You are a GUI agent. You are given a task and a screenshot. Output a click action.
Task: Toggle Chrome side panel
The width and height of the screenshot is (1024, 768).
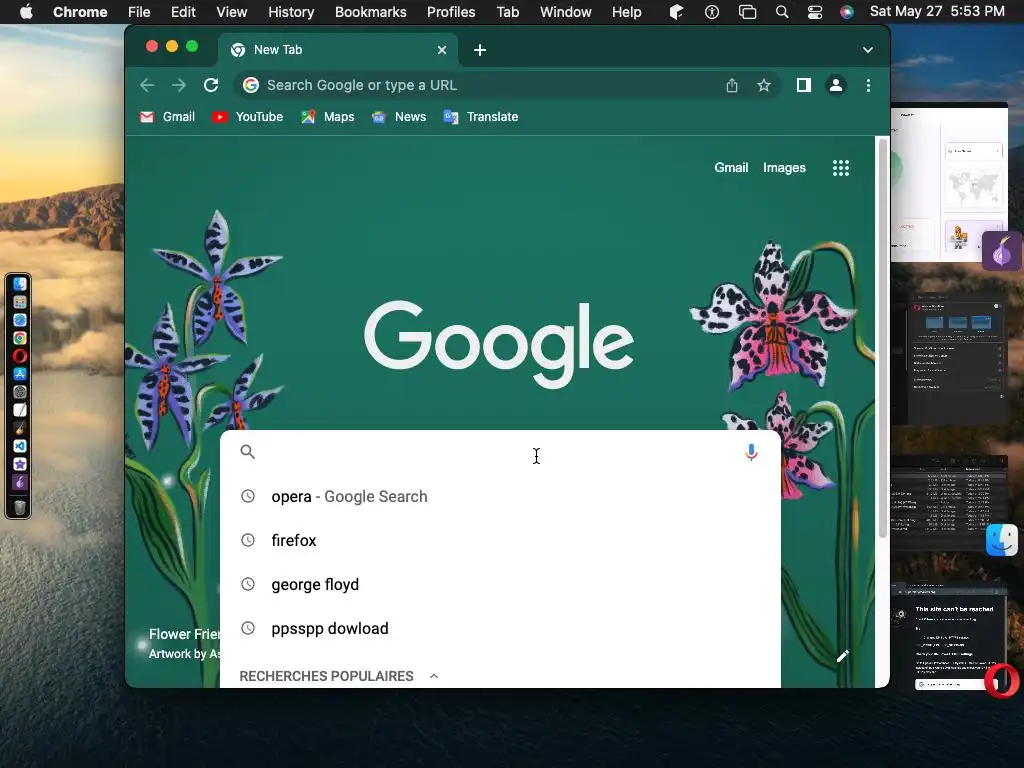coord(803,85)
